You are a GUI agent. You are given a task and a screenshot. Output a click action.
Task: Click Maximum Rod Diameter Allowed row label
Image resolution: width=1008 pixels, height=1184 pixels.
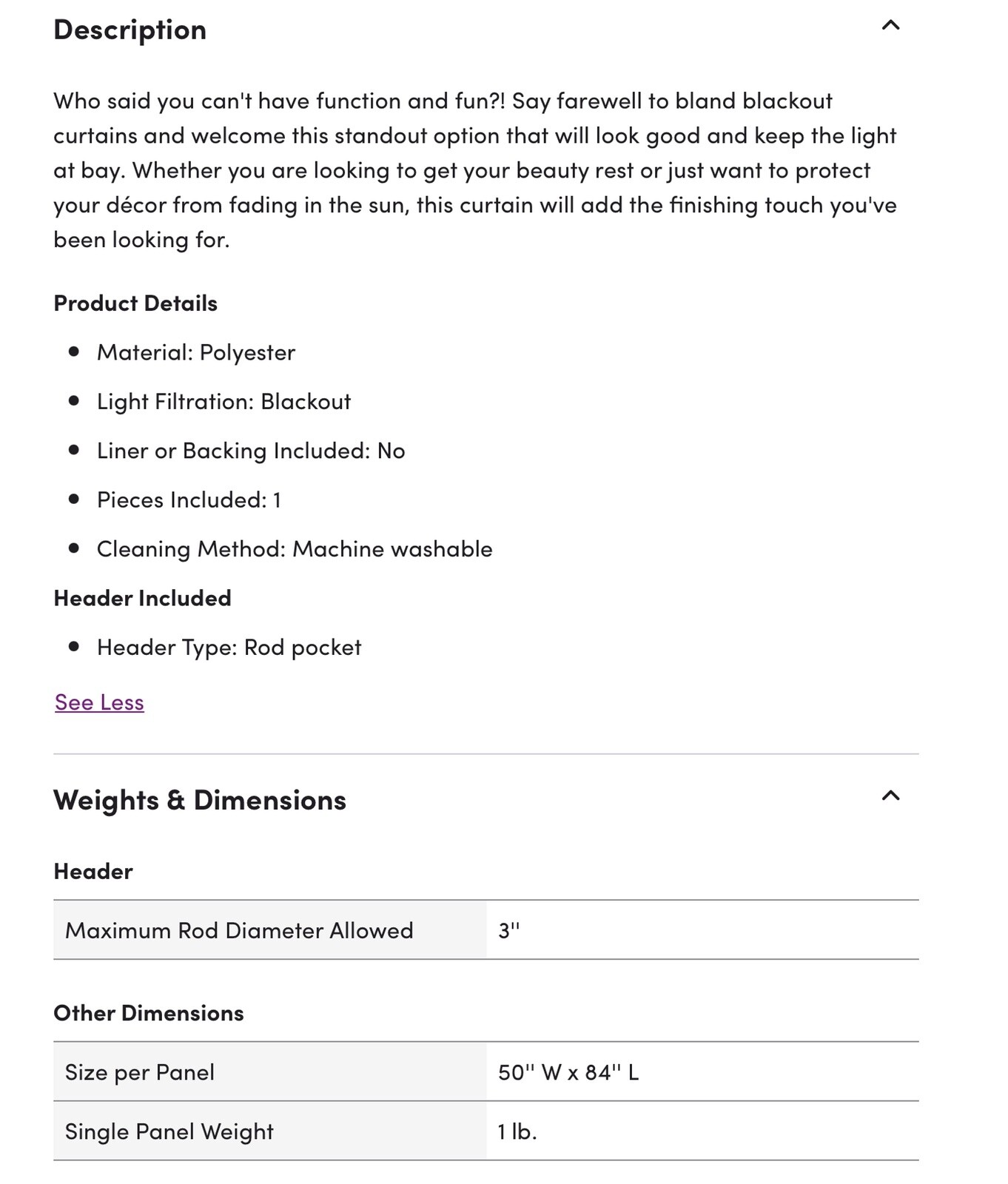coord(239,930)
